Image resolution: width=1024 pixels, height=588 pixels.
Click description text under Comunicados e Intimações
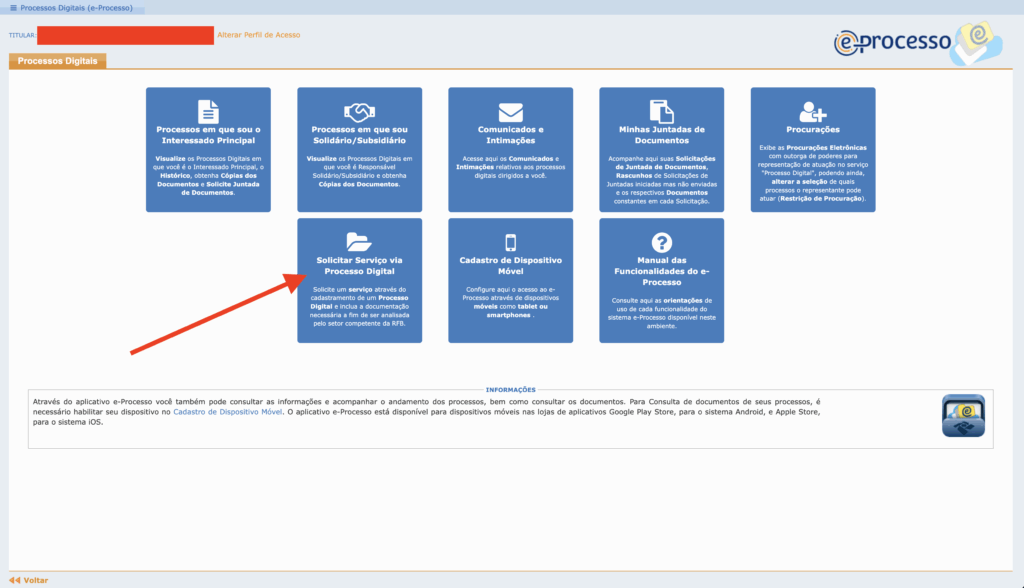click(x=511, y=167)
